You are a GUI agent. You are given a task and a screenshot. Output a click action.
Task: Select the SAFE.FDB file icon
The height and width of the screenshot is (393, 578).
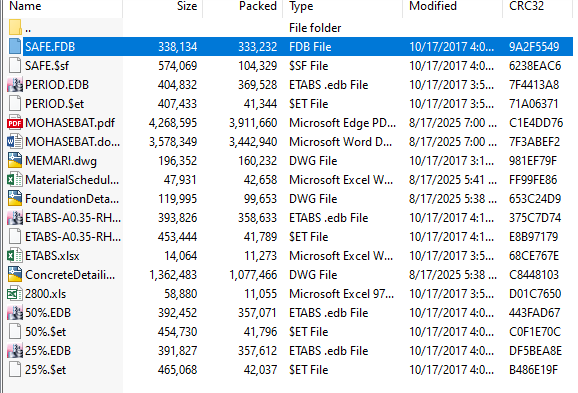click(x=15, y=46)
